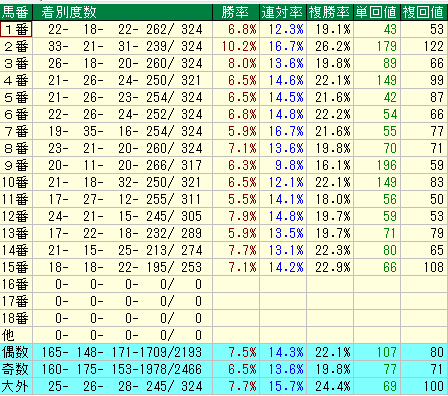
Task: Click the 12.1% 連対率 in the 10番 row
Action: point(286,182)
